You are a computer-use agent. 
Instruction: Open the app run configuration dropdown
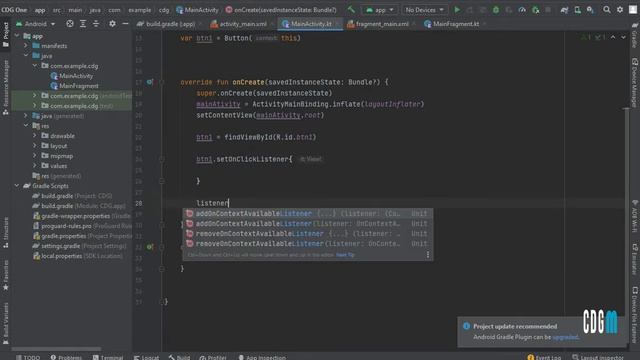click(x=380, y=10)
